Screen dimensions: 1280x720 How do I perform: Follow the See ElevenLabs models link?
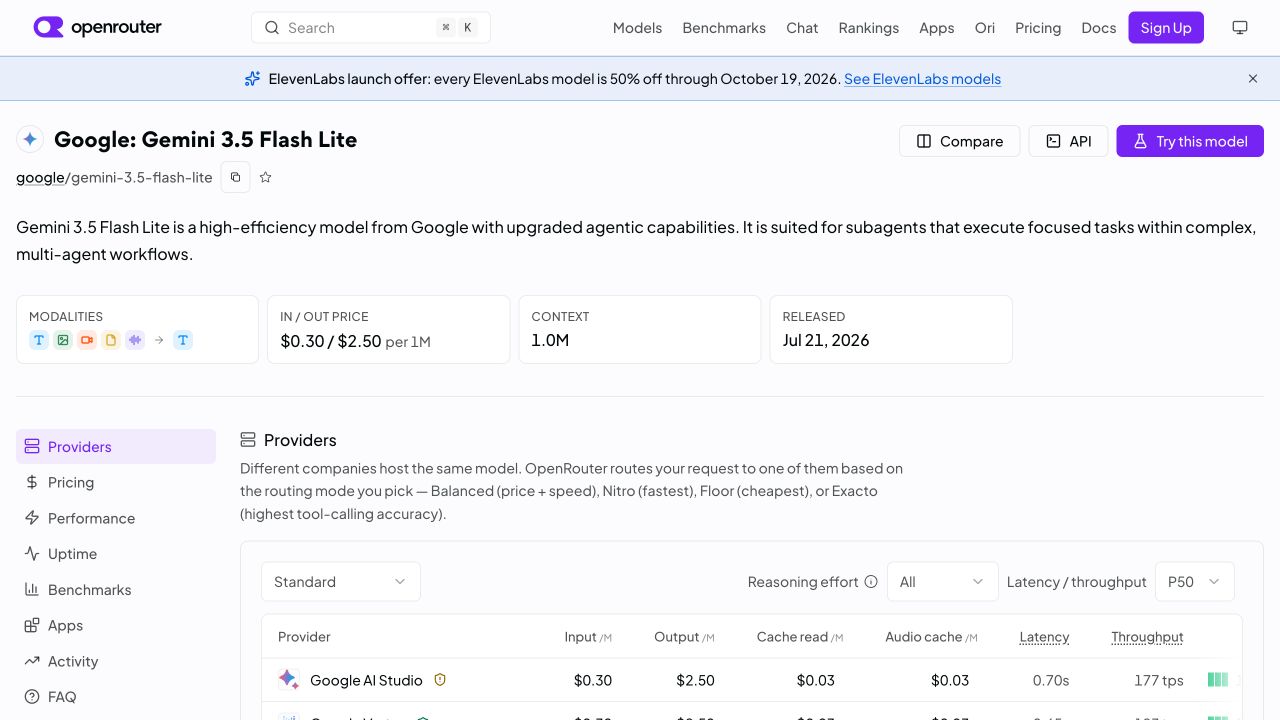(x=922, y=78)
